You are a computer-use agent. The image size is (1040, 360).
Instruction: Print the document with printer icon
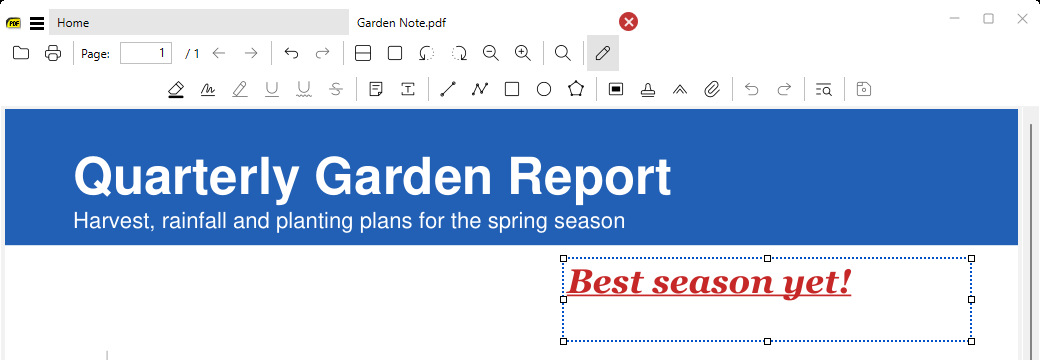(53, 54)
